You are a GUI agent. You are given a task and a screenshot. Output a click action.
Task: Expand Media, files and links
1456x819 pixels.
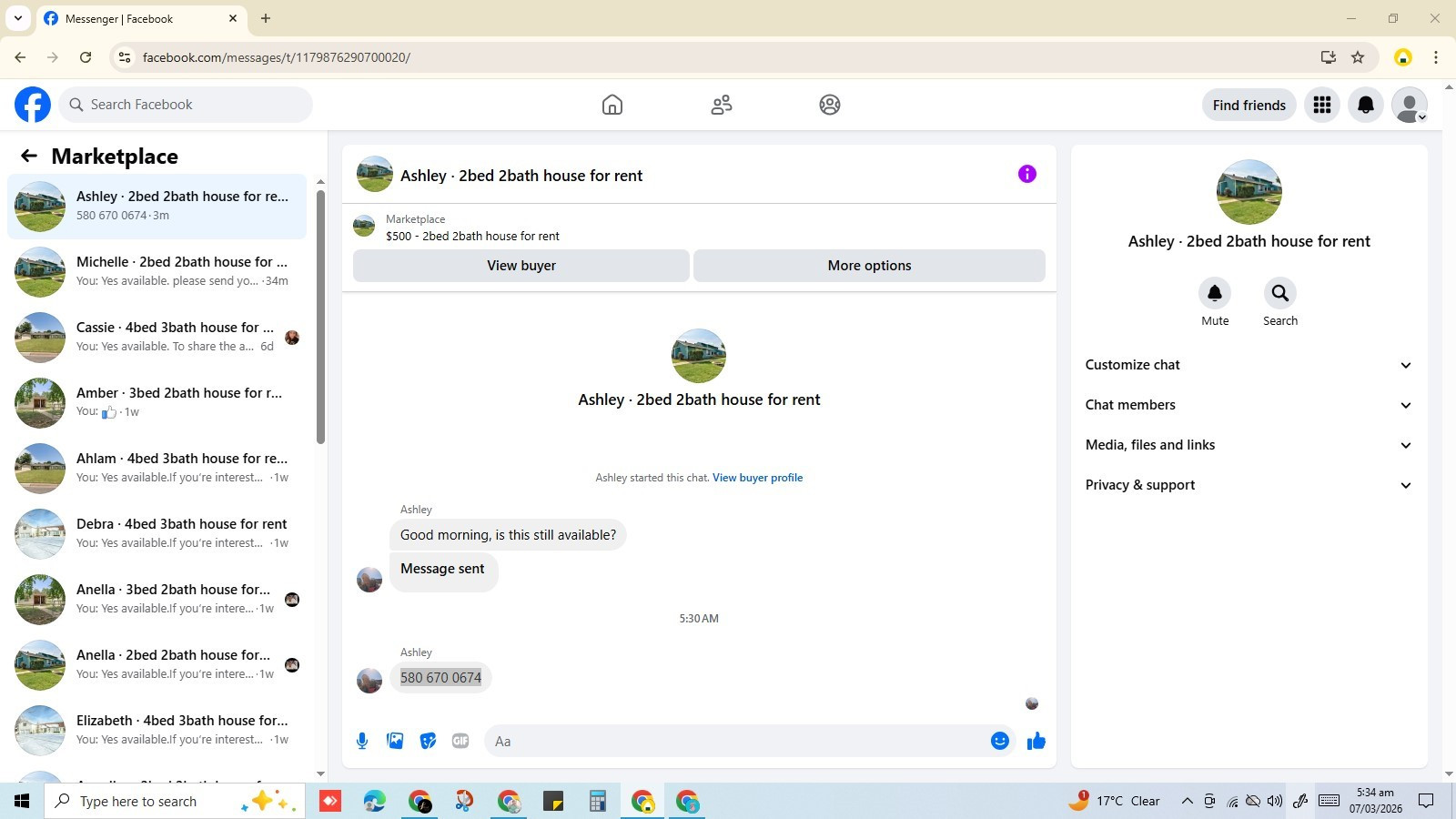point(1249,445)
